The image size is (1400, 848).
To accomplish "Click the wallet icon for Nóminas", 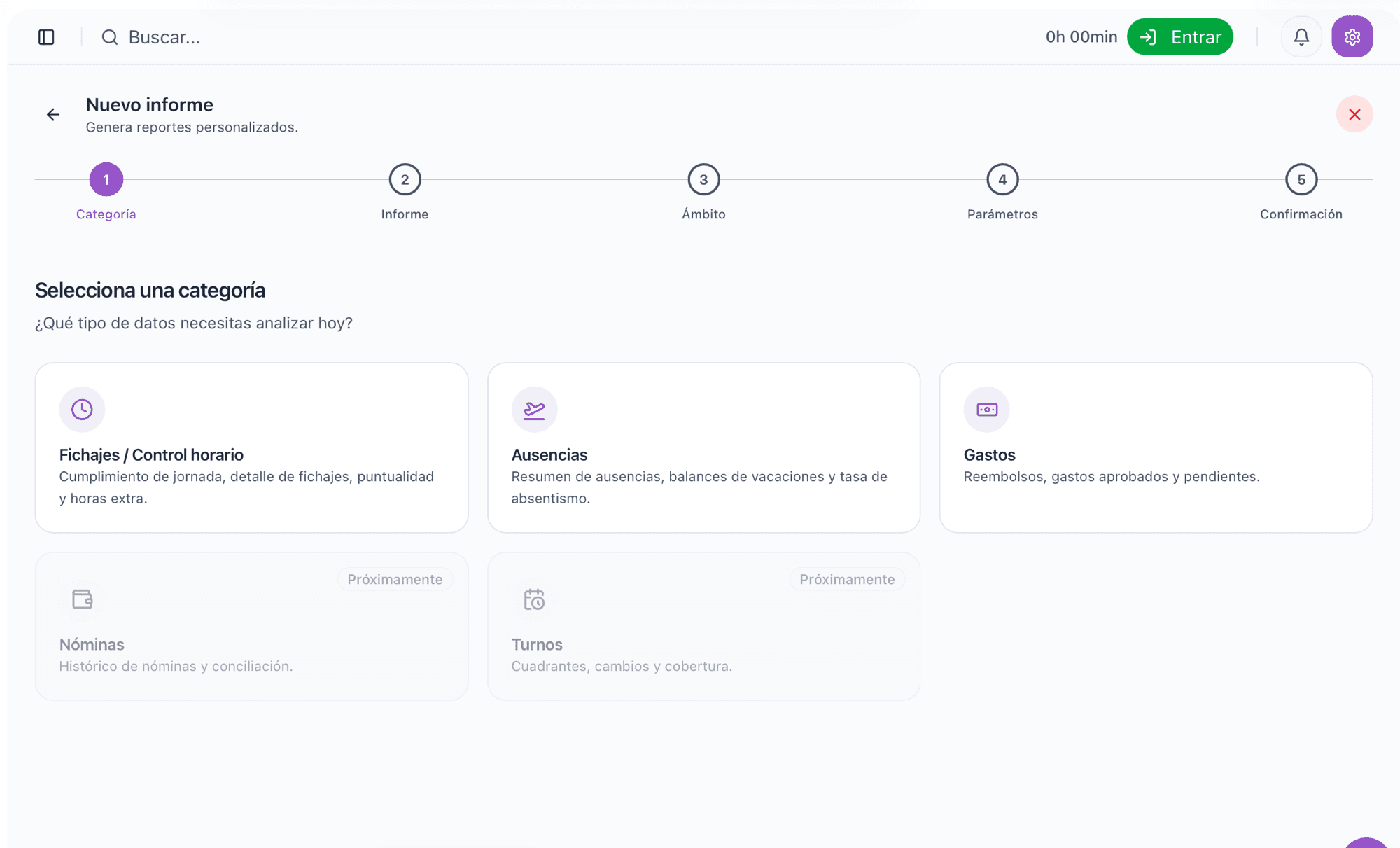I will click(x=82, y=599).
